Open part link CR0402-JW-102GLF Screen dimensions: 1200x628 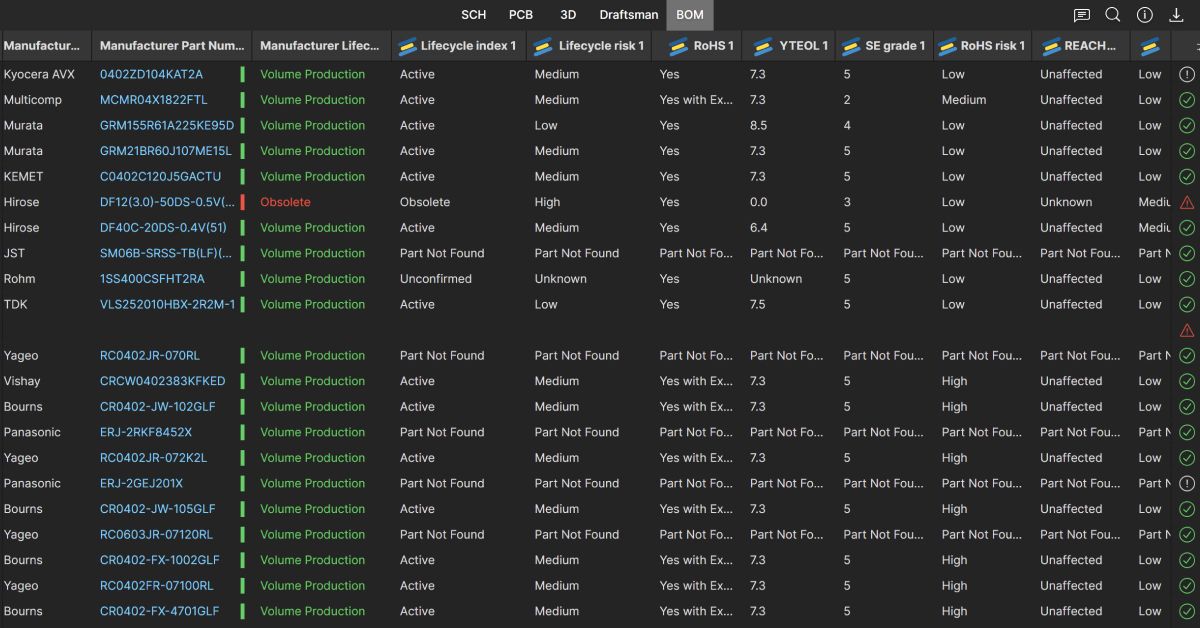(160, 406)
